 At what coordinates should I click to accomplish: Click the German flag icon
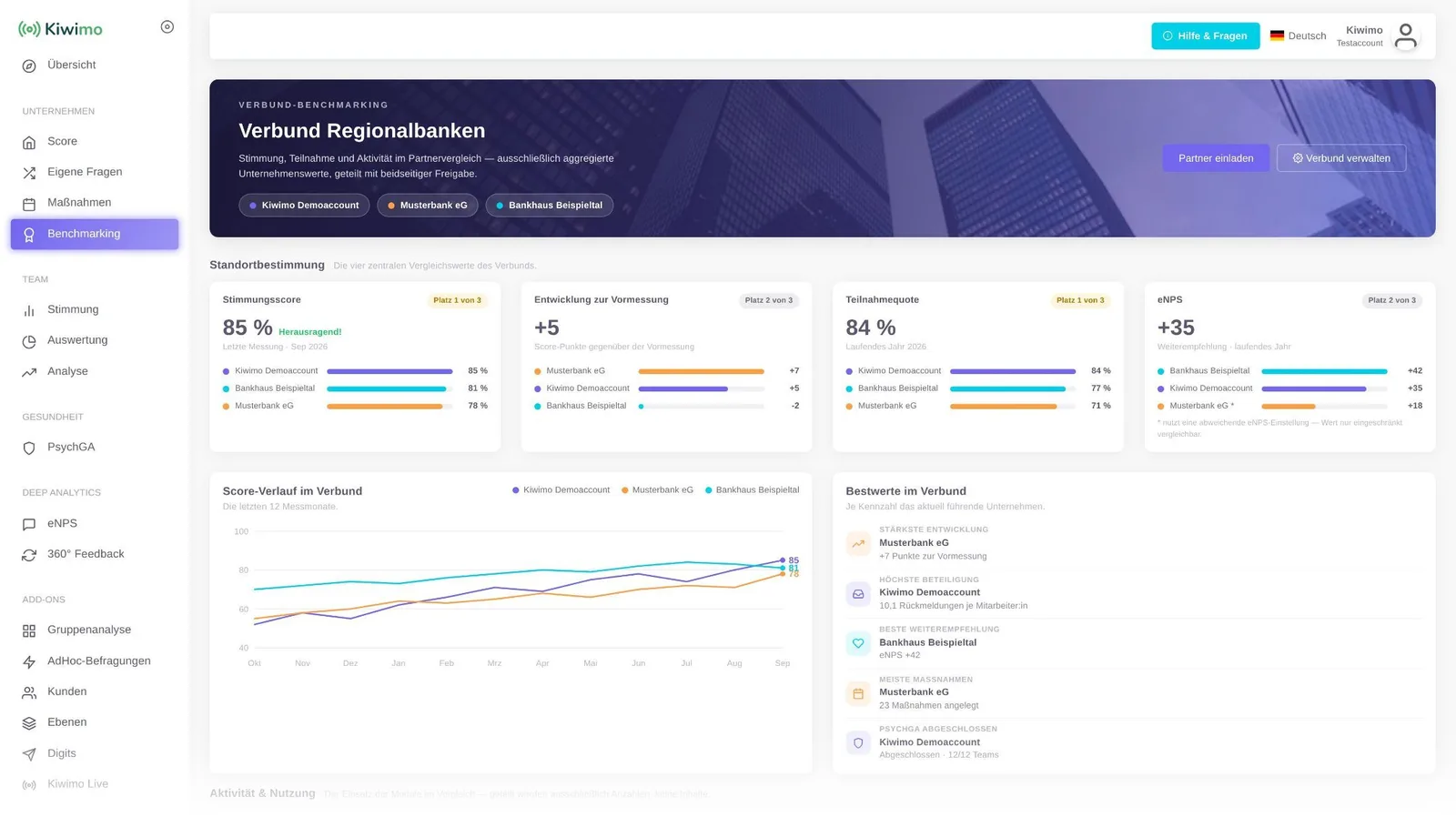[1277, 36]
